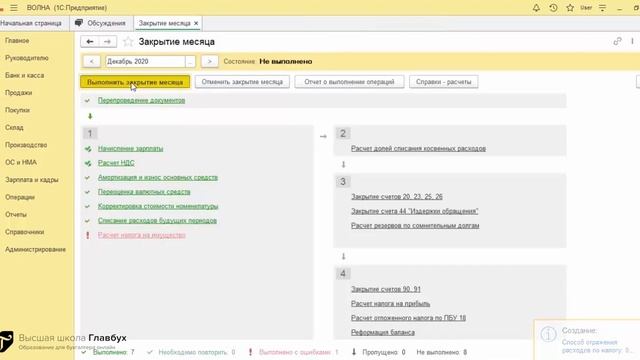Close the Закрытие месяца tab
The image size is (640, 360).
click(196, 23)
